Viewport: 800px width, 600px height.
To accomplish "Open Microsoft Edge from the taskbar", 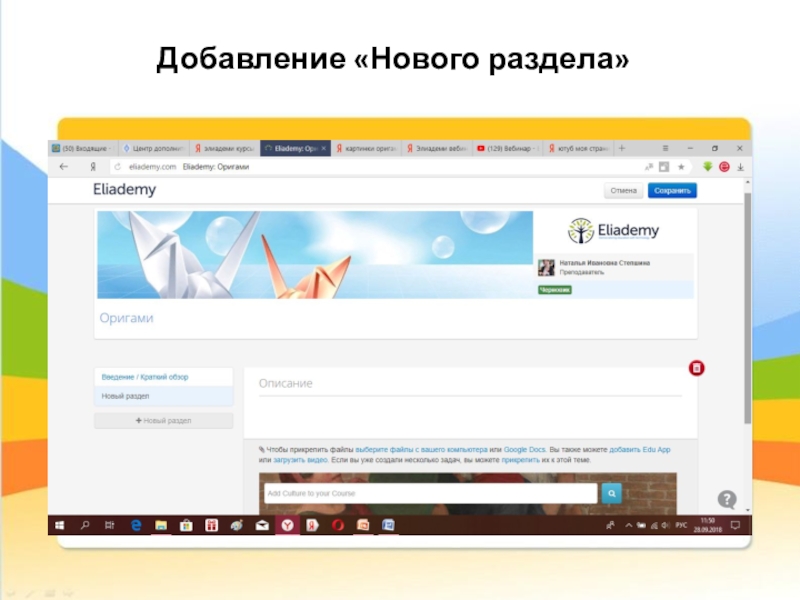I will (135, 525).
